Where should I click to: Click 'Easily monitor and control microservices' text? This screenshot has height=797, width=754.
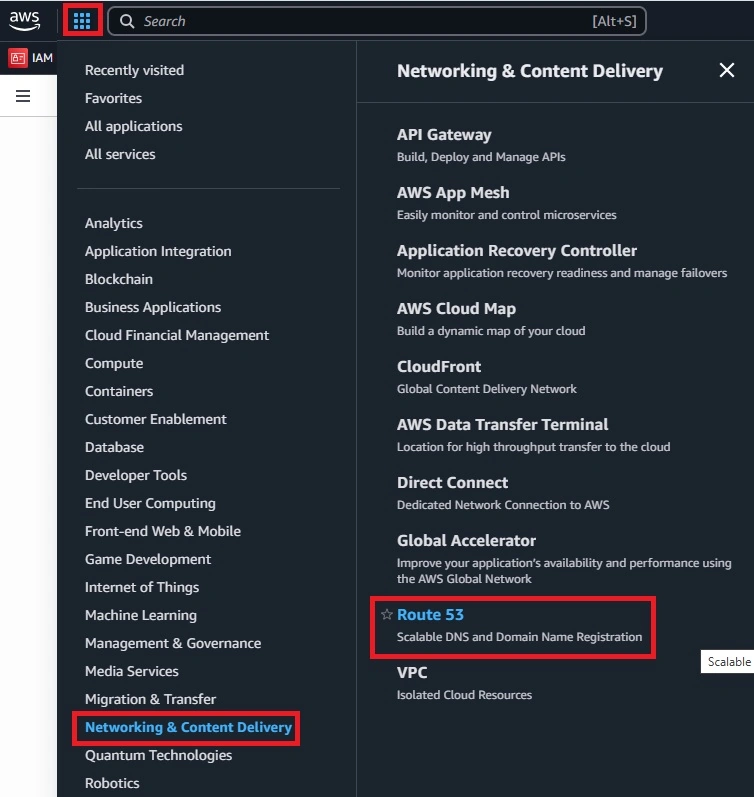pos(506,214)
